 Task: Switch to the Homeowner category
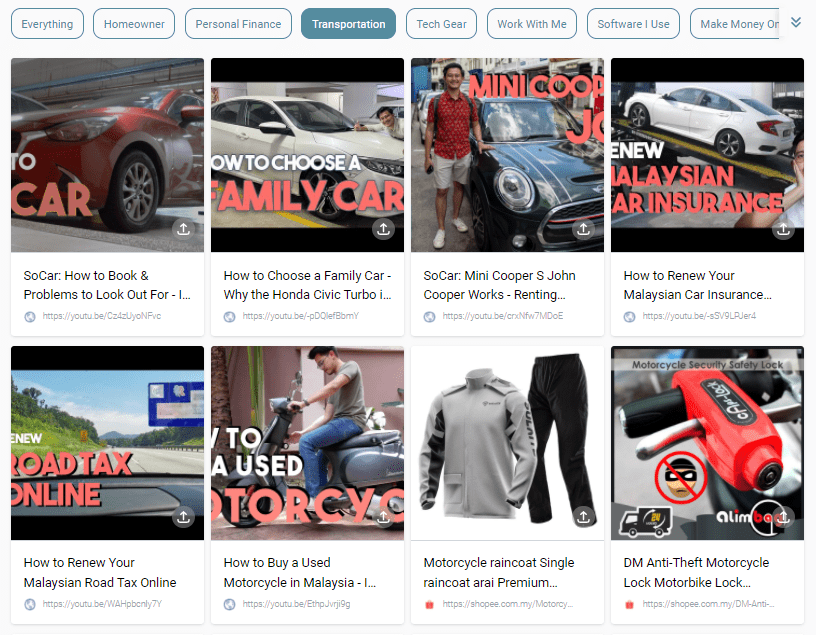[x=134, y=24]
